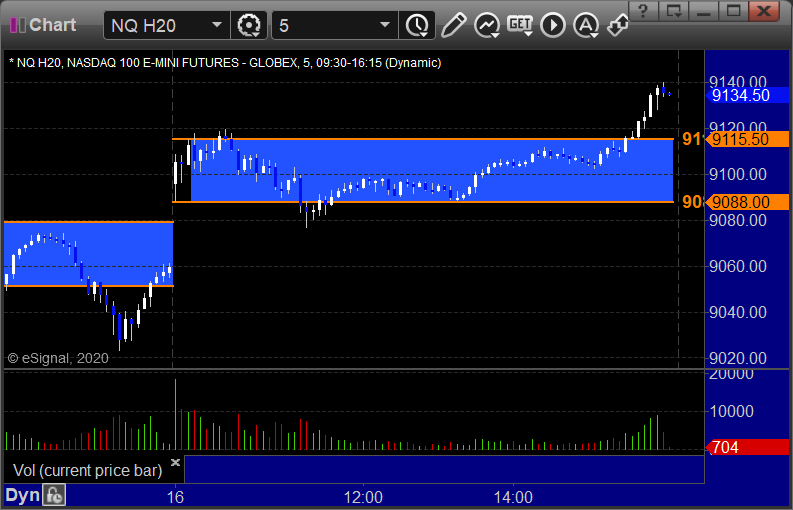Click the chart title NQ H20 NASDAQ text
This screenshot has height=510, width=793.
225,63
